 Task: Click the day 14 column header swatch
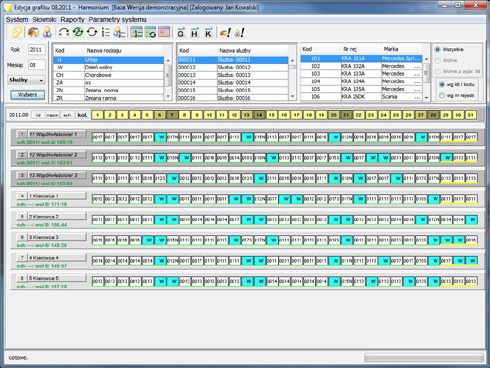[259, 115]
